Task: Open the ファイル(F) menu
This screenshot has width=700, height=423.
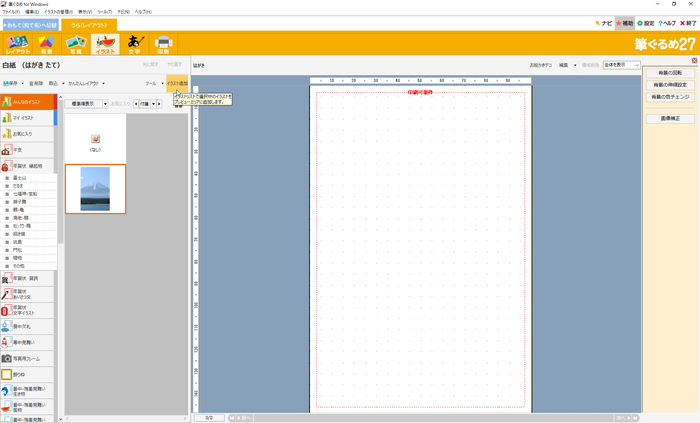Action: coord(10,11)
